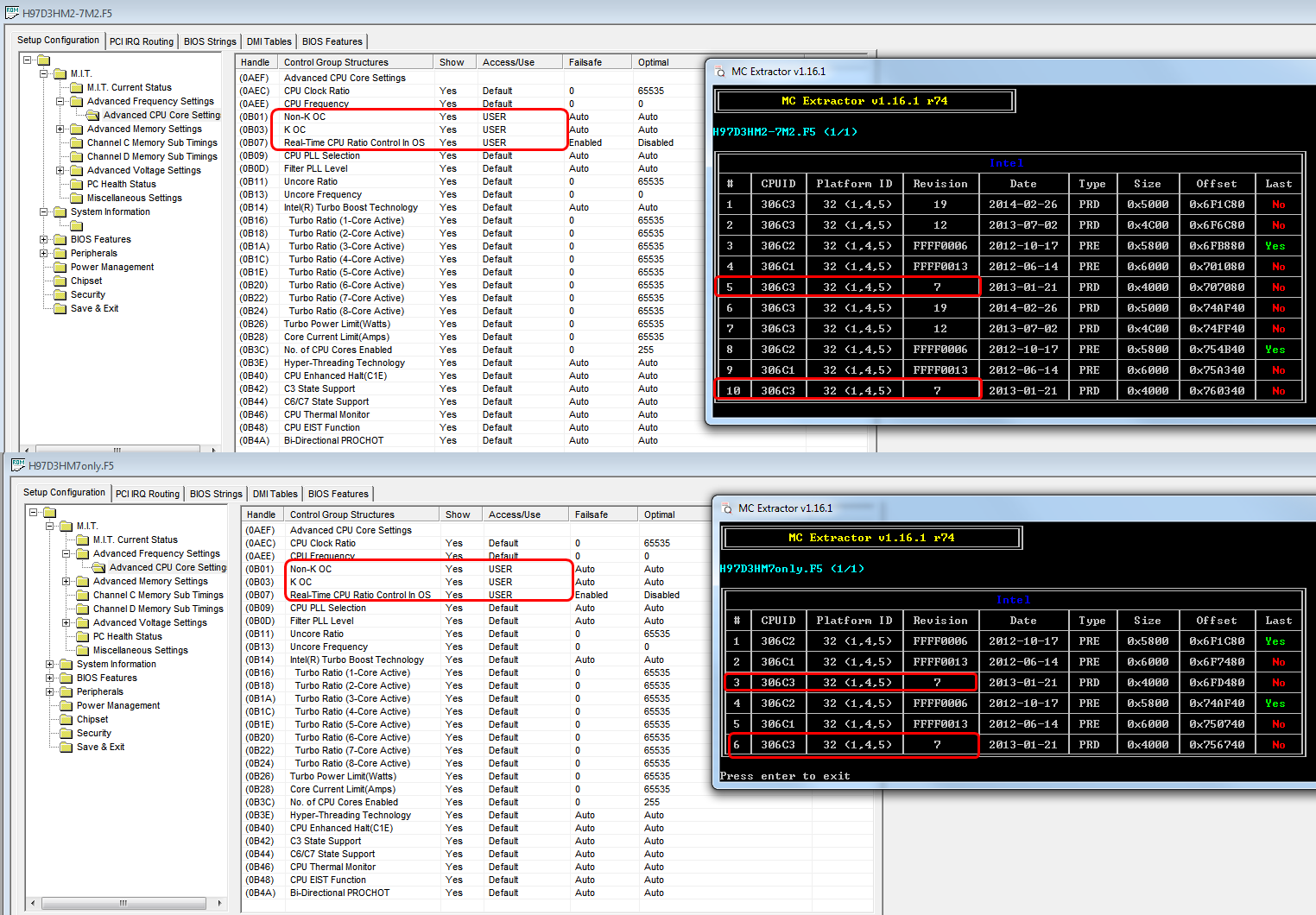Viewport: 1316px width, 915px height.
Task: Open BIOS Strings tab in H97D3HM2-7M2.F5
Action: [x=210, y=41]
